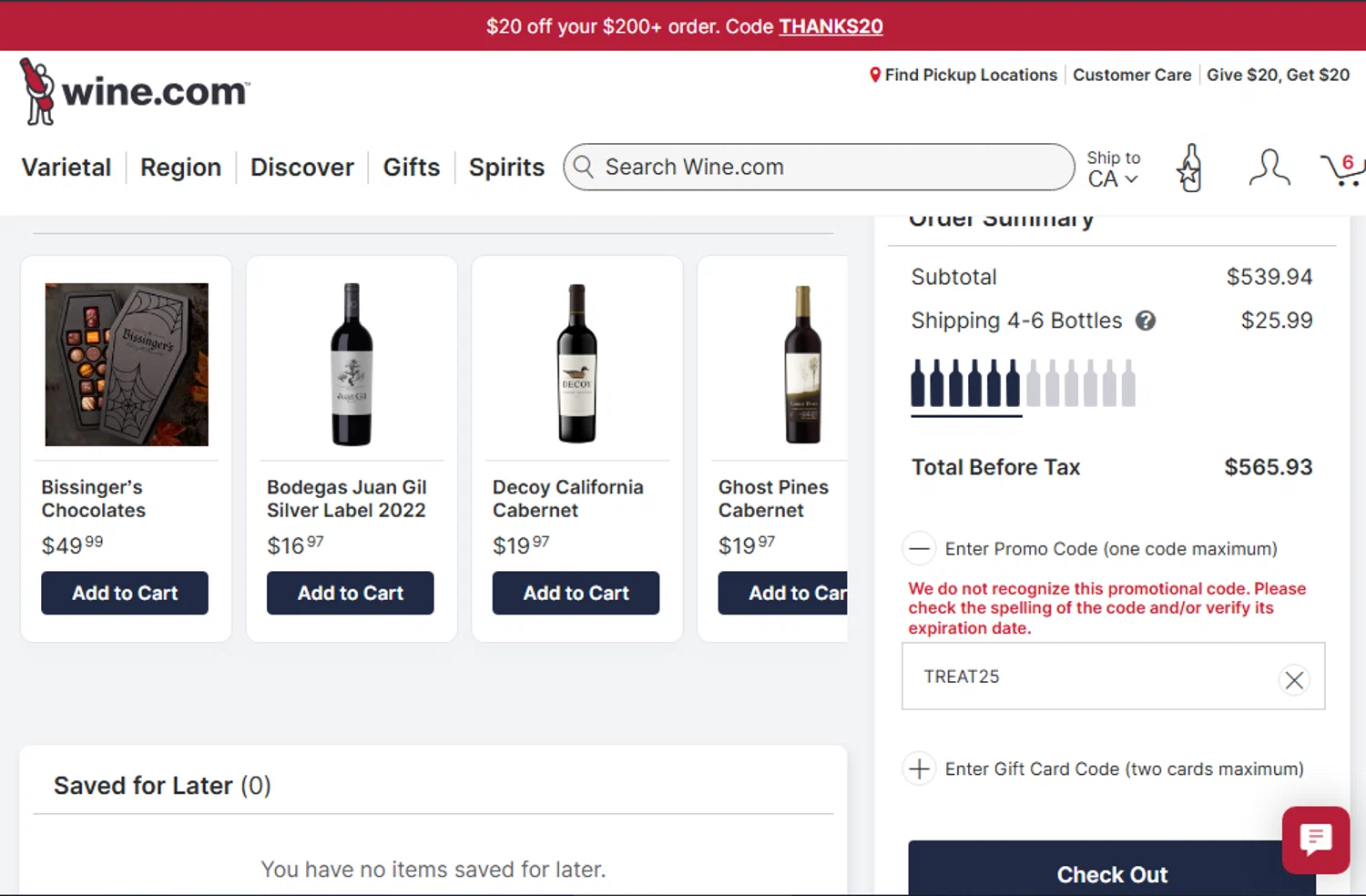Screen dimensions: 1366x896
Task: Click the promo code input containing TREAT25
Action: 1113,676
